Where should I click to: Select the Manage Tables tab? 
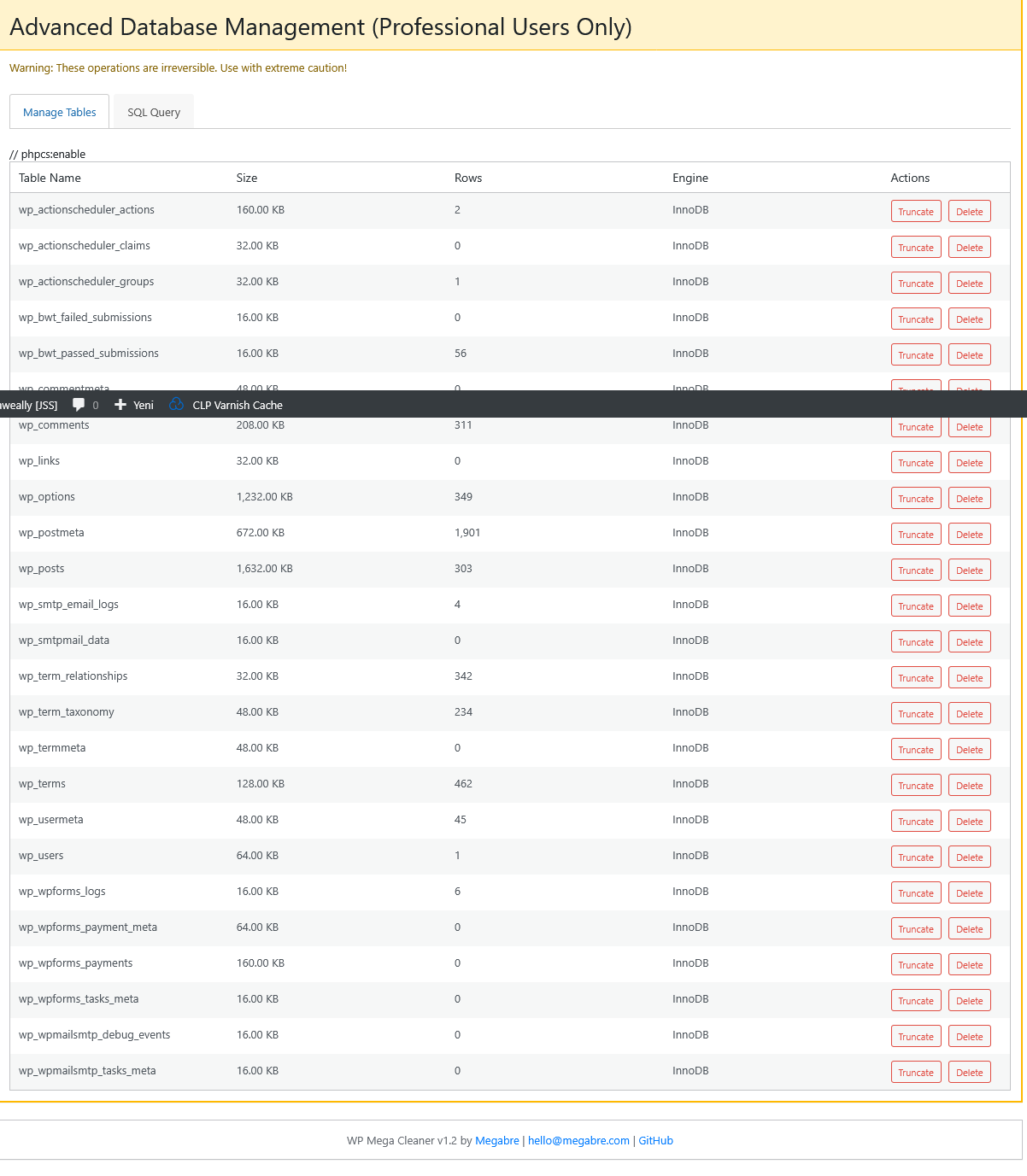[60, 112]
